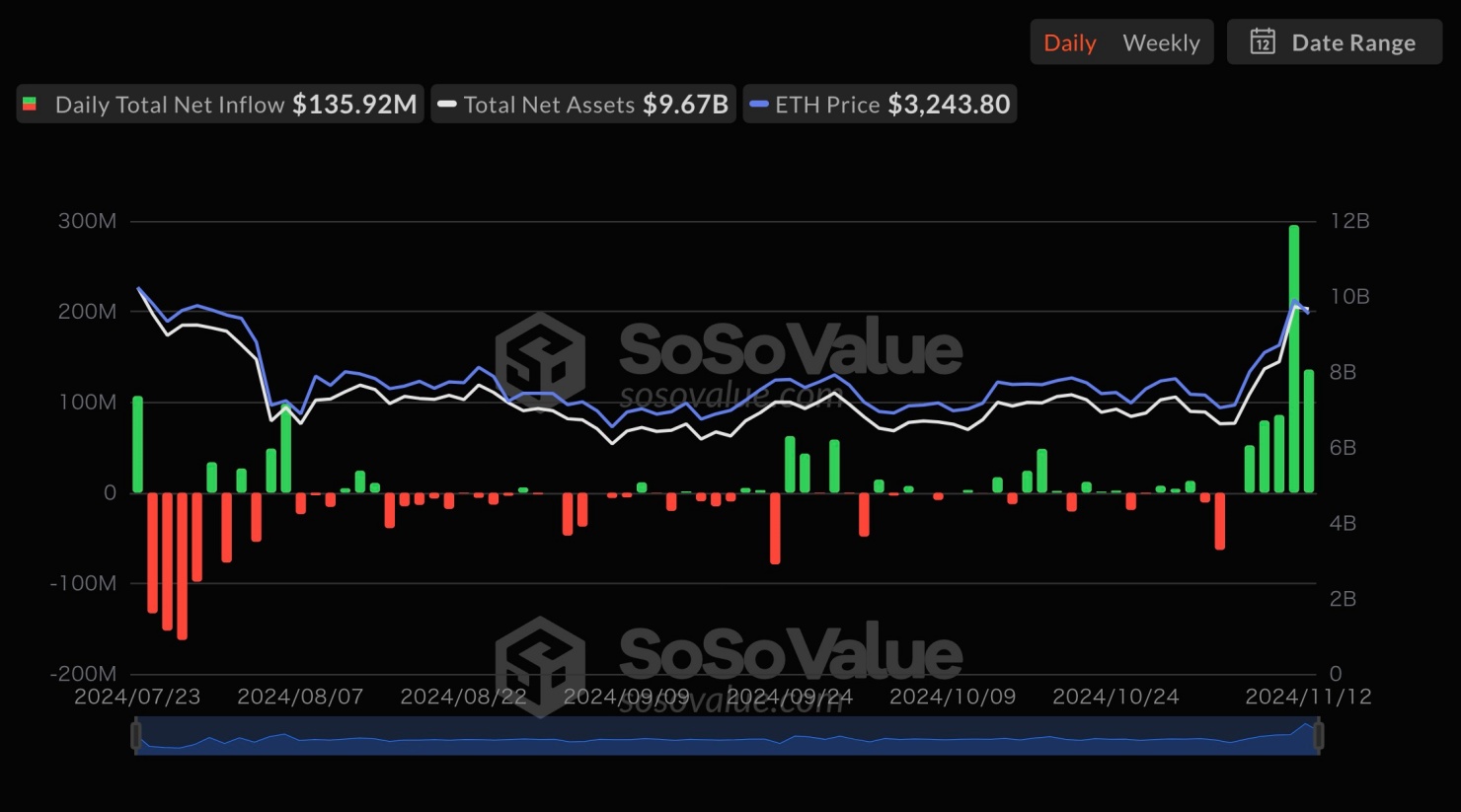Click the 100M left axis label
Image resolution: width=1461 pixels, height=812 pixels.
pyautogui.click(x=87, y=403)
